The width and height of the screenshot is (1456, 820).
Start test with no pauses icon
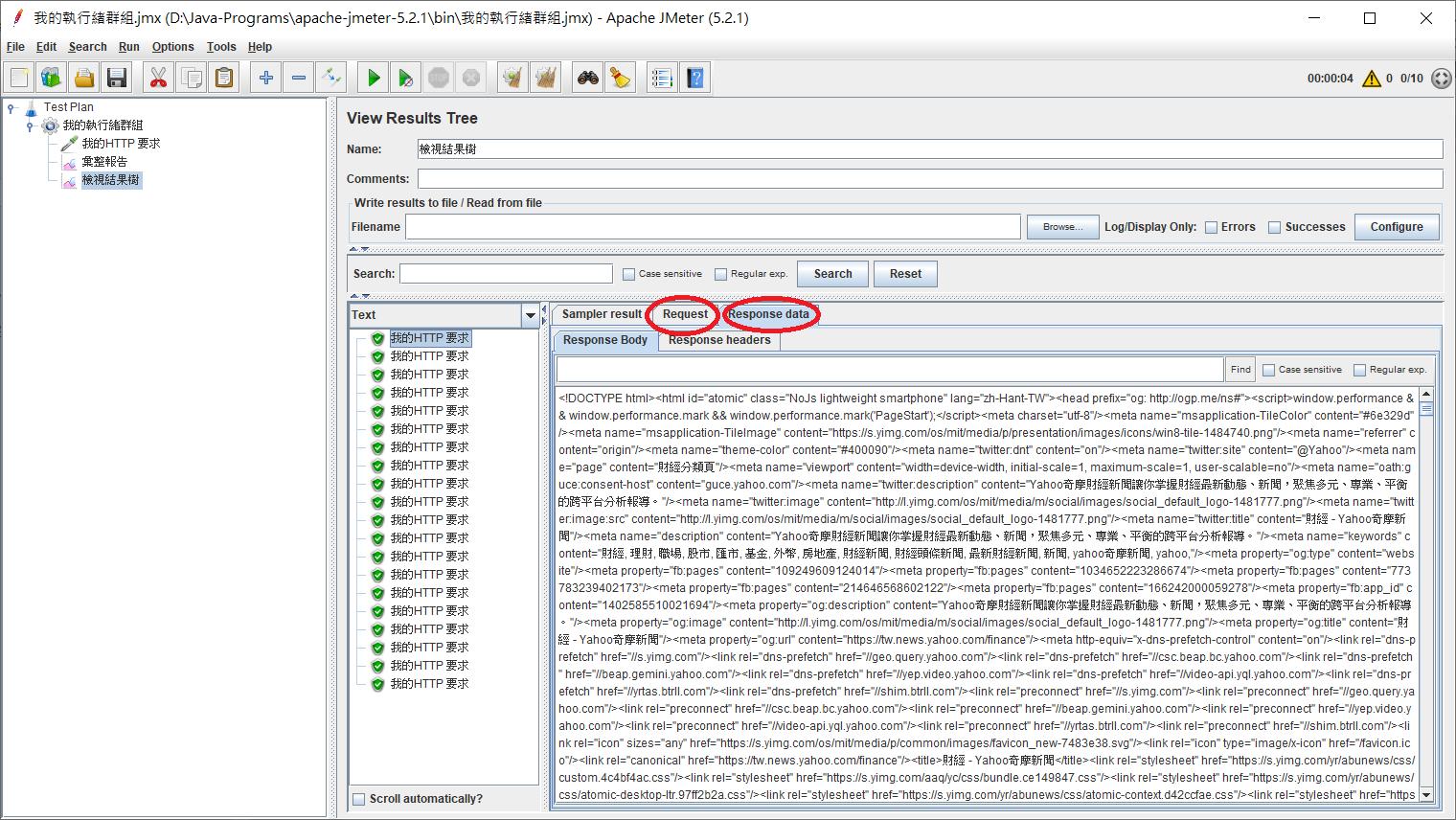tap(406, 78)
